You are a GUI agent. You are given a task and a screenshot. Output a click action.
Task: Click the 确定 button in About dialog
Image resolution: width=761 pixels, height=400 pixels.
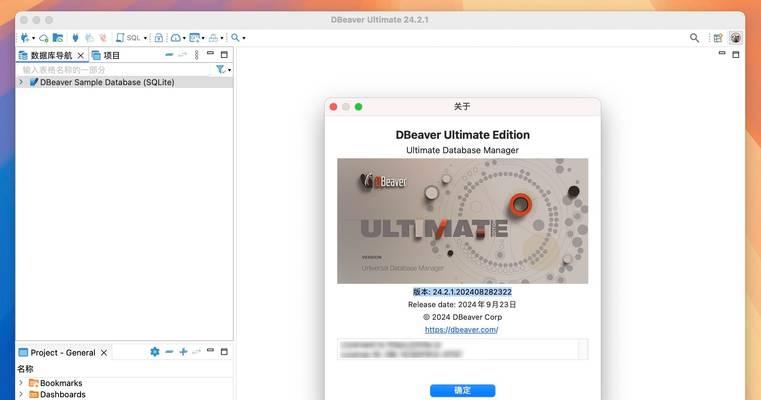(x=463, y=390)
